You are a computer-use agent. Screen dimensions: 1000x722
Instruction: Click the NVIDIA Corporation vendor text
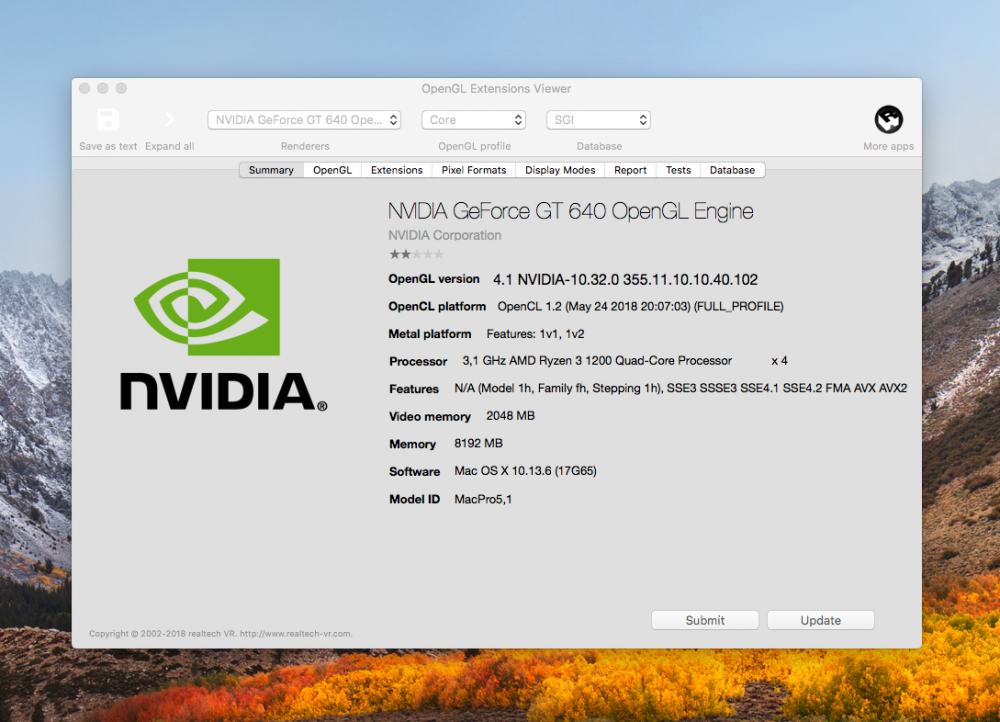[x=445, y=235]
